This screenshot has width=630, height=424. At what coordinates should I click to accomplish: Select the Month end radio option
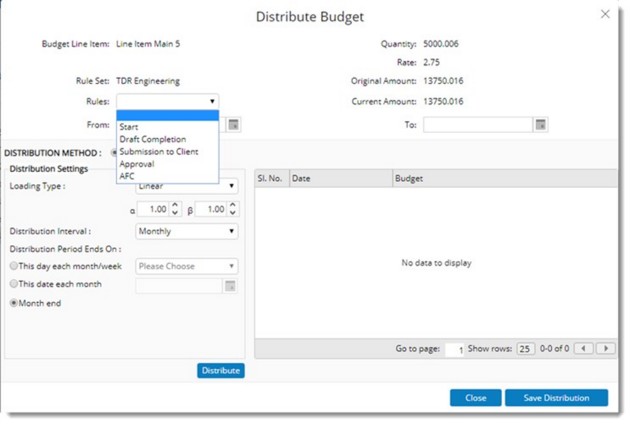click(x=14, y=303)
